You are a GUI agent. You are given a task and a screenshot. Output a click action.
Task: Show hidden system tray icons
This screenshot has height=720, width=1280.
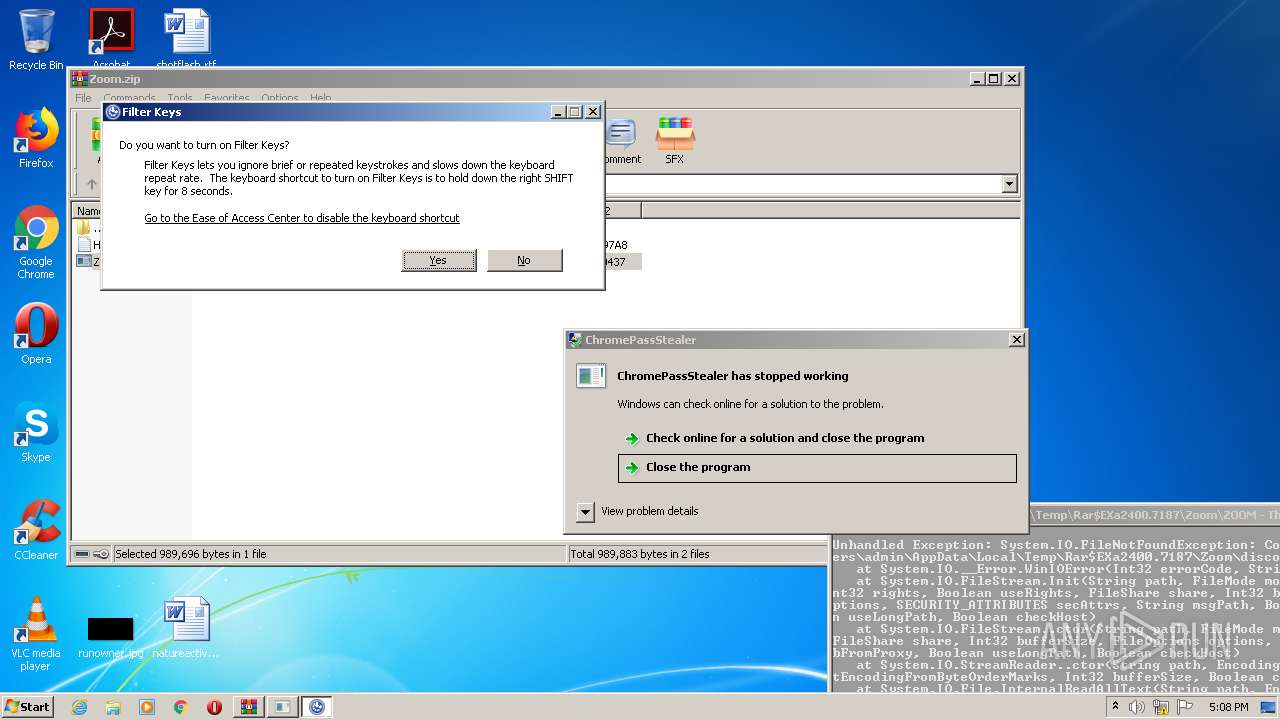tap(1117, 707)
